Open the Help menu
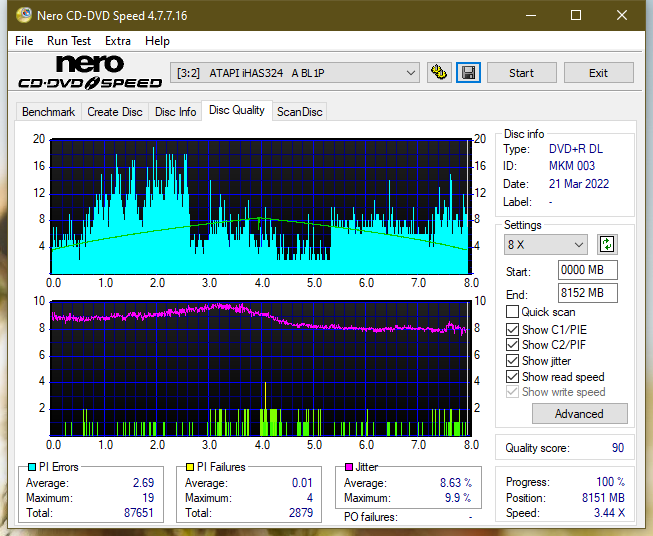 157,41
